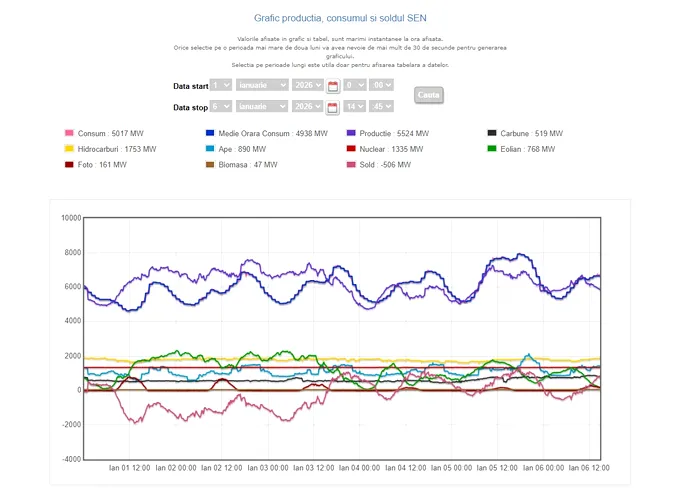Click the pink Consum legend swatch
The image size is (700, 493).
click(69, 133)
